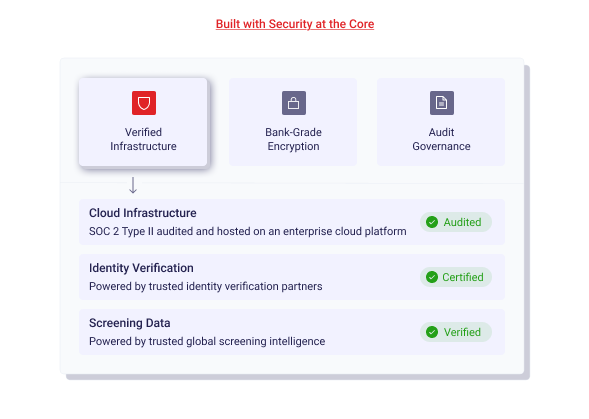The height and width of the screenshot is (419, 589).
Task: Select the Identity Verification row
Action: (x=292, y=277)
